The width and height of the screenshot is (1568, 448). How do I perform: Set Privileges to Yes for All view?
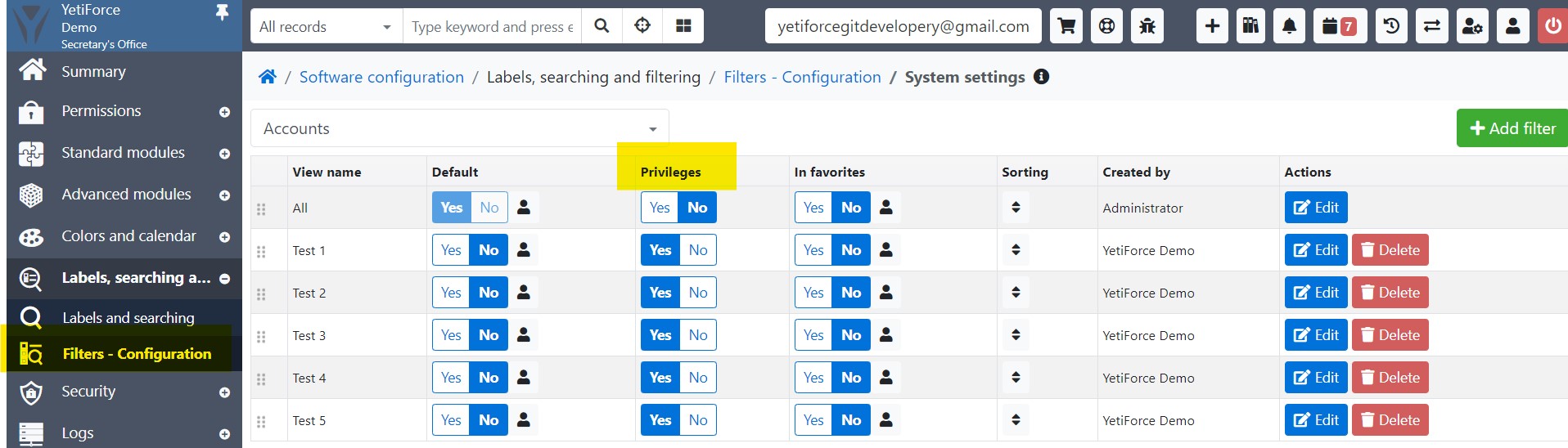click(x=660, y=208)
